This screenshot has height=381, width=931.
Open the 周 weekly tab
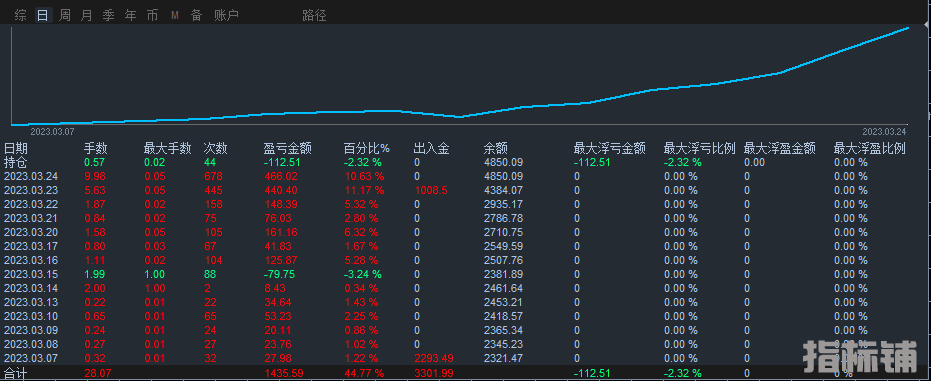coord(65,15)
